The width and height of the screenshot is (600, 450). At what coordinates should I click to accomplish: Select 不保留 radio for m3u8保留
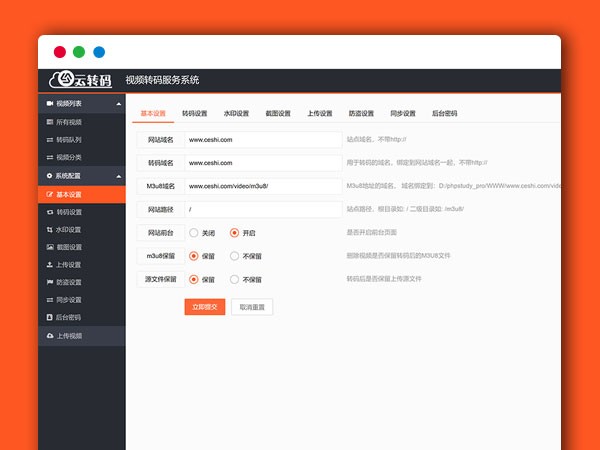235,256
